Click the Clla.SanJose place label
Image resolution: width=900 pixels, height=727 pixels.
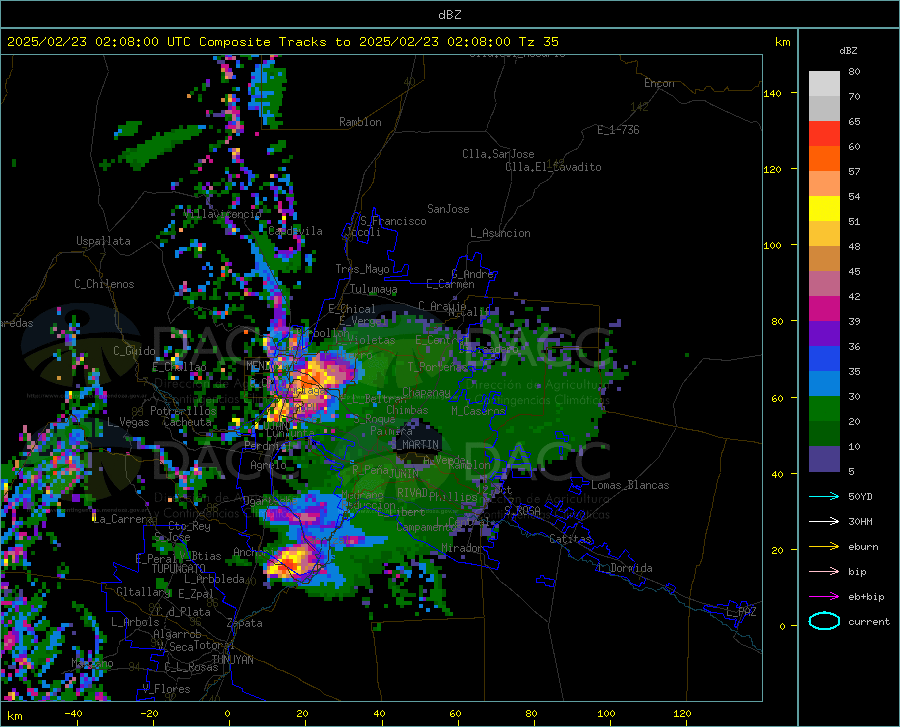(x=498, y=154)
